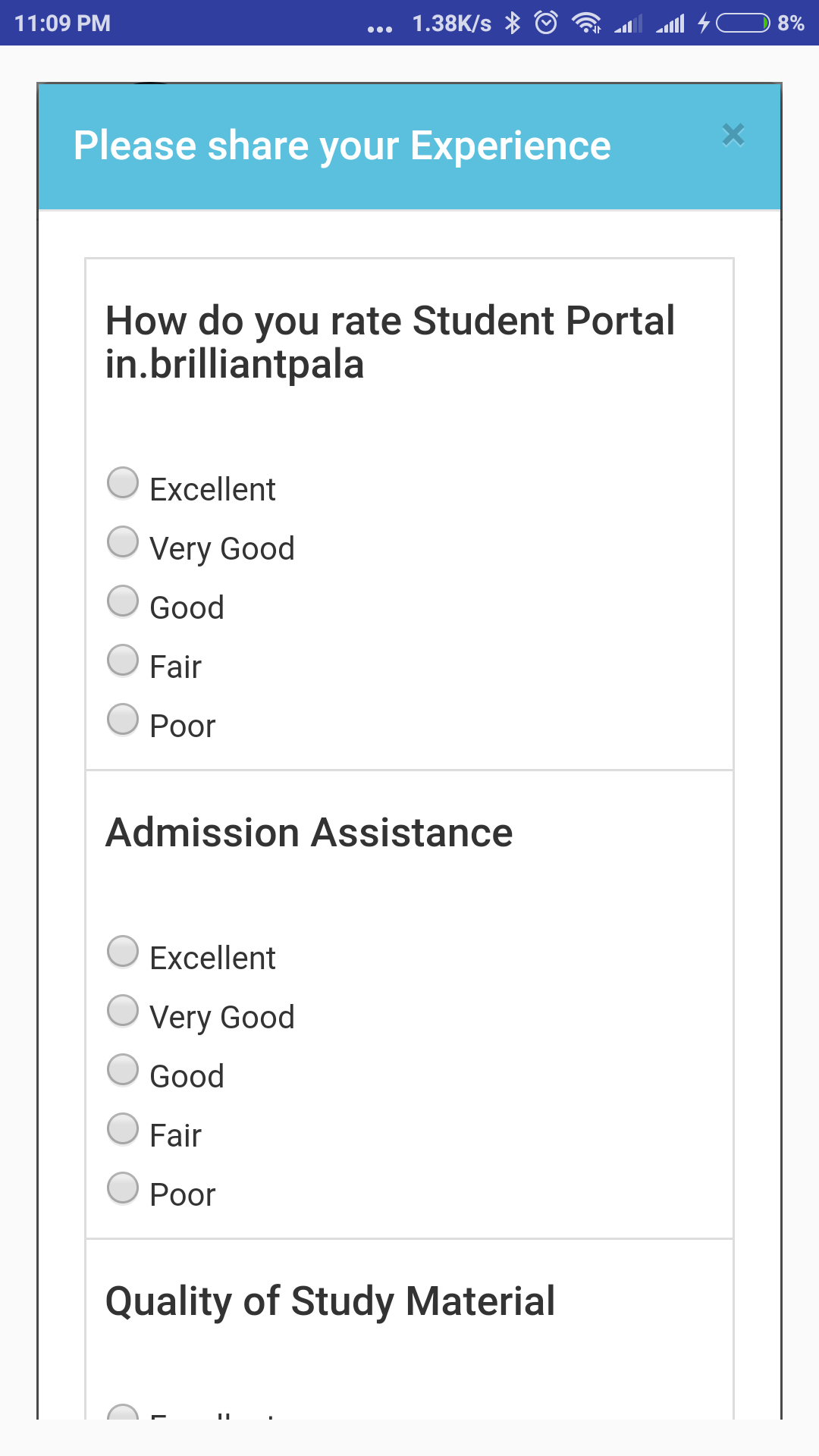Choose Fair for Student Portal rating
This screenshot has height=1456, width=819.
[123, 661]
